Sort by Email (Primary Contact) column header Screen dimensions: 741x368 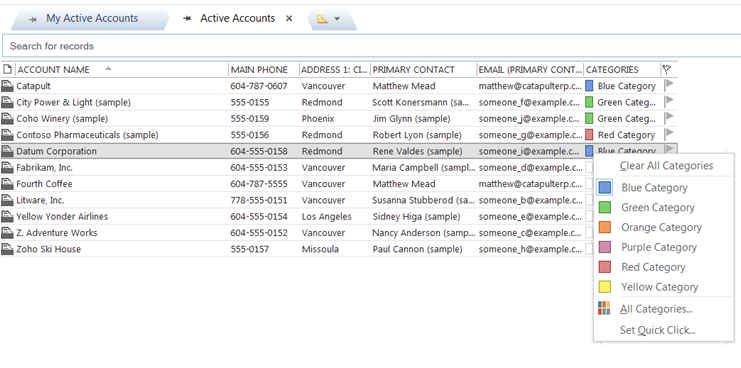tap(530, 69)
